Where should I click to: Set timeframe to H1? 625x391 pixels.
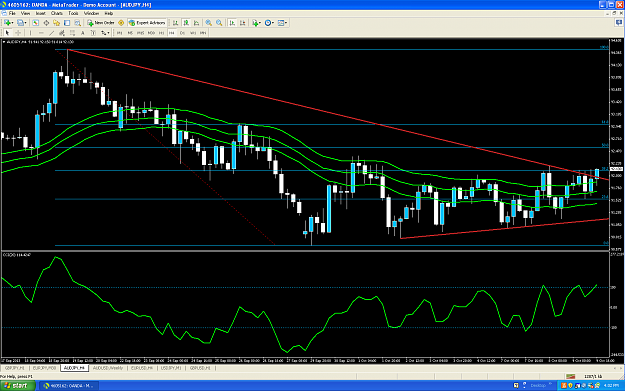(x=161, y=33)
